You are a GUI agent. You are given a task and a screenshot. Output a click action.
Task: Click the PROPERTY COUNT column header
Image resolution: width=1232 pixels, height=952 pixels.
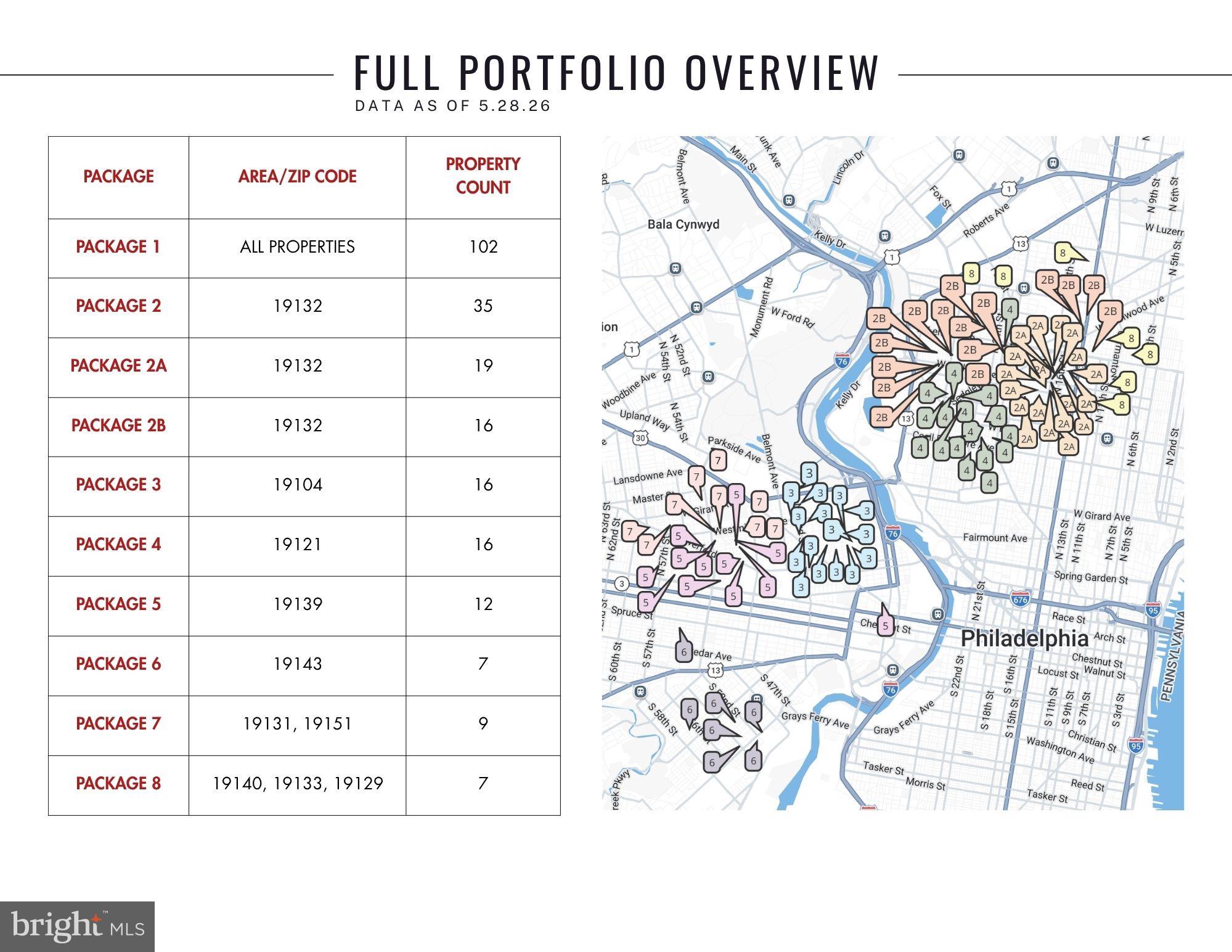point(483,176)
